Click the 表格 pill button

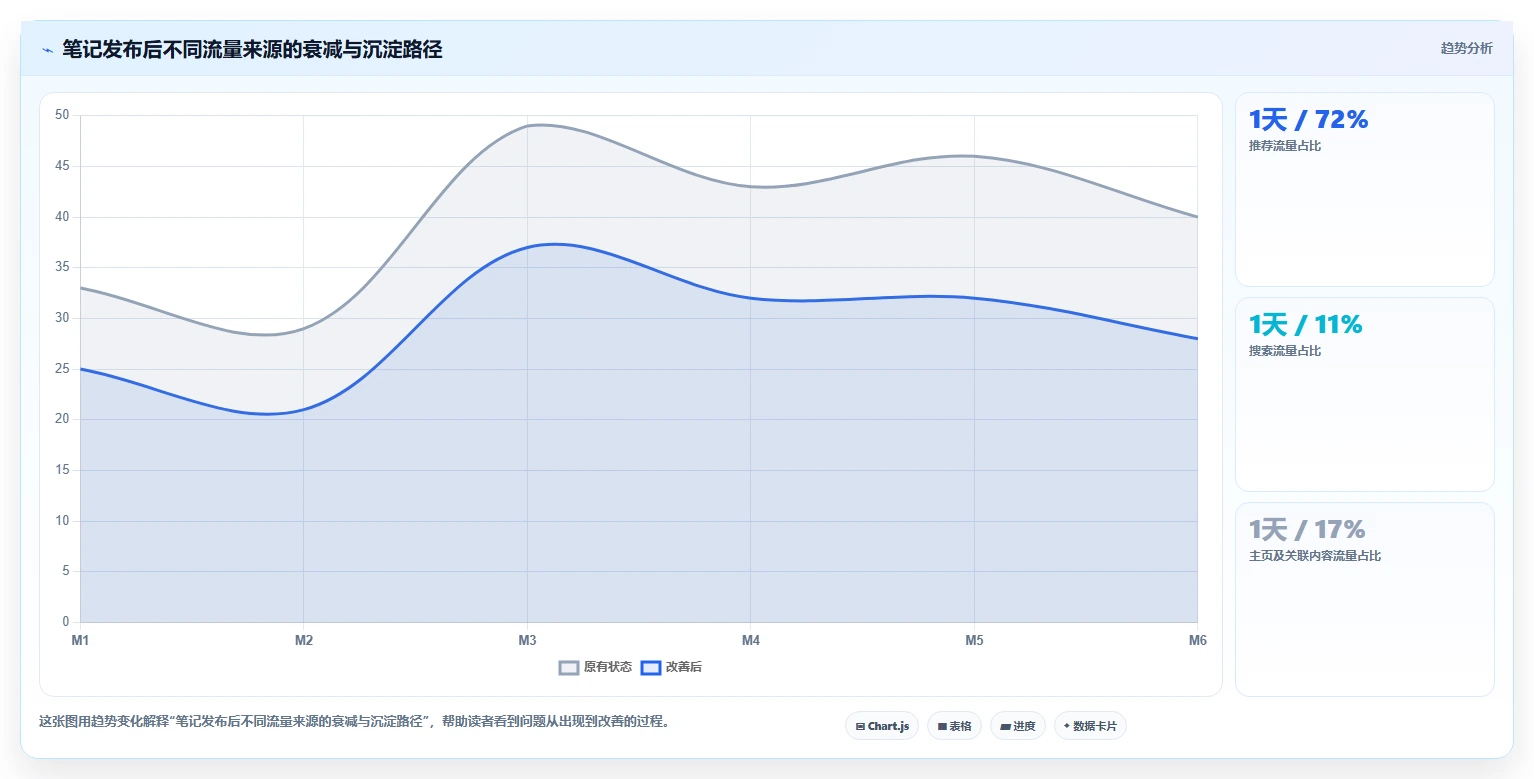[954, 726]
